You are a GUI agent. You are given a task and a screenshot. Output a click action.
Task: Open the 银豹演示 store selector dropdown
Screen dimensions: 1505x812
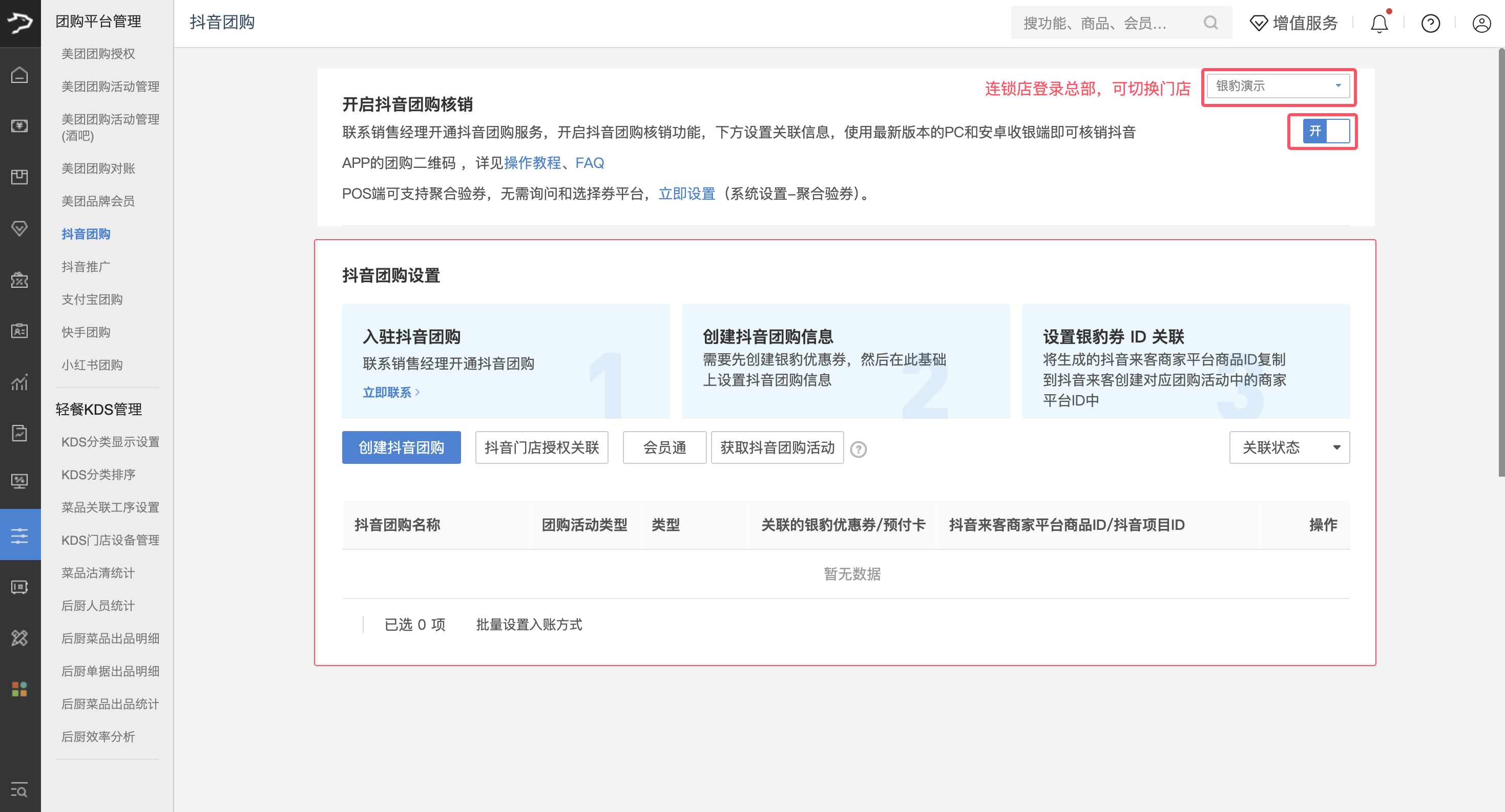(1278, 87)
